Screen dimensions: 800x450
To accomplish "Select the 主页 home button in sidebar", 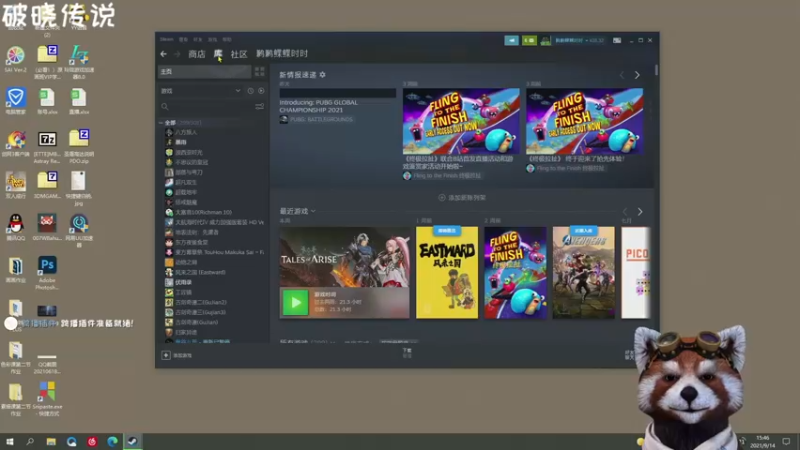I will click(205, 71).
